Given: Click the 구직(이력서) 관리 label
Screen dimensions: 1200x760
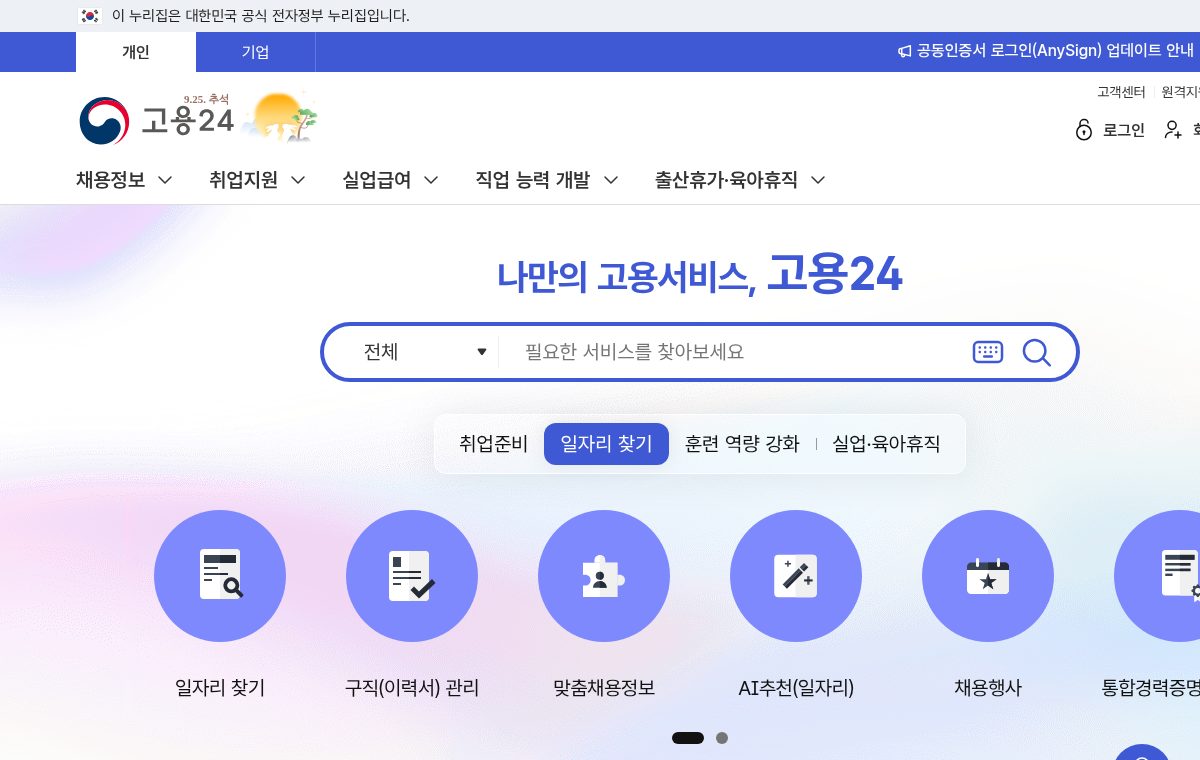Looking at the screenshot, I should click(x=412, y=688).
